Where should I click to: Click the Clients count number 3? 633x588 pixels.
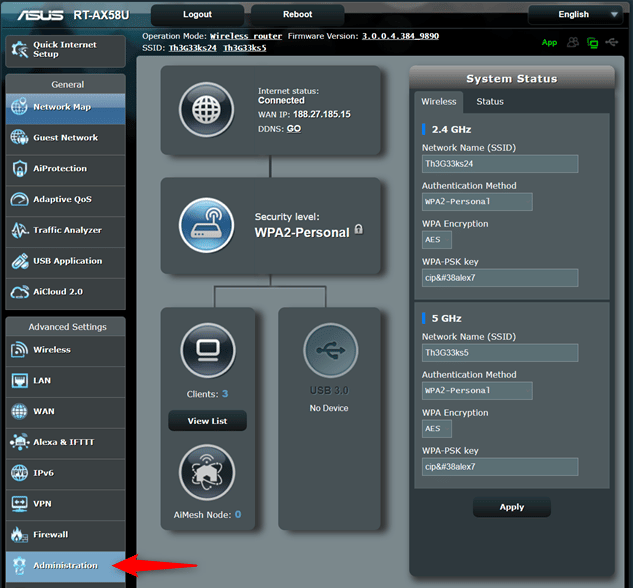(225, 394)
